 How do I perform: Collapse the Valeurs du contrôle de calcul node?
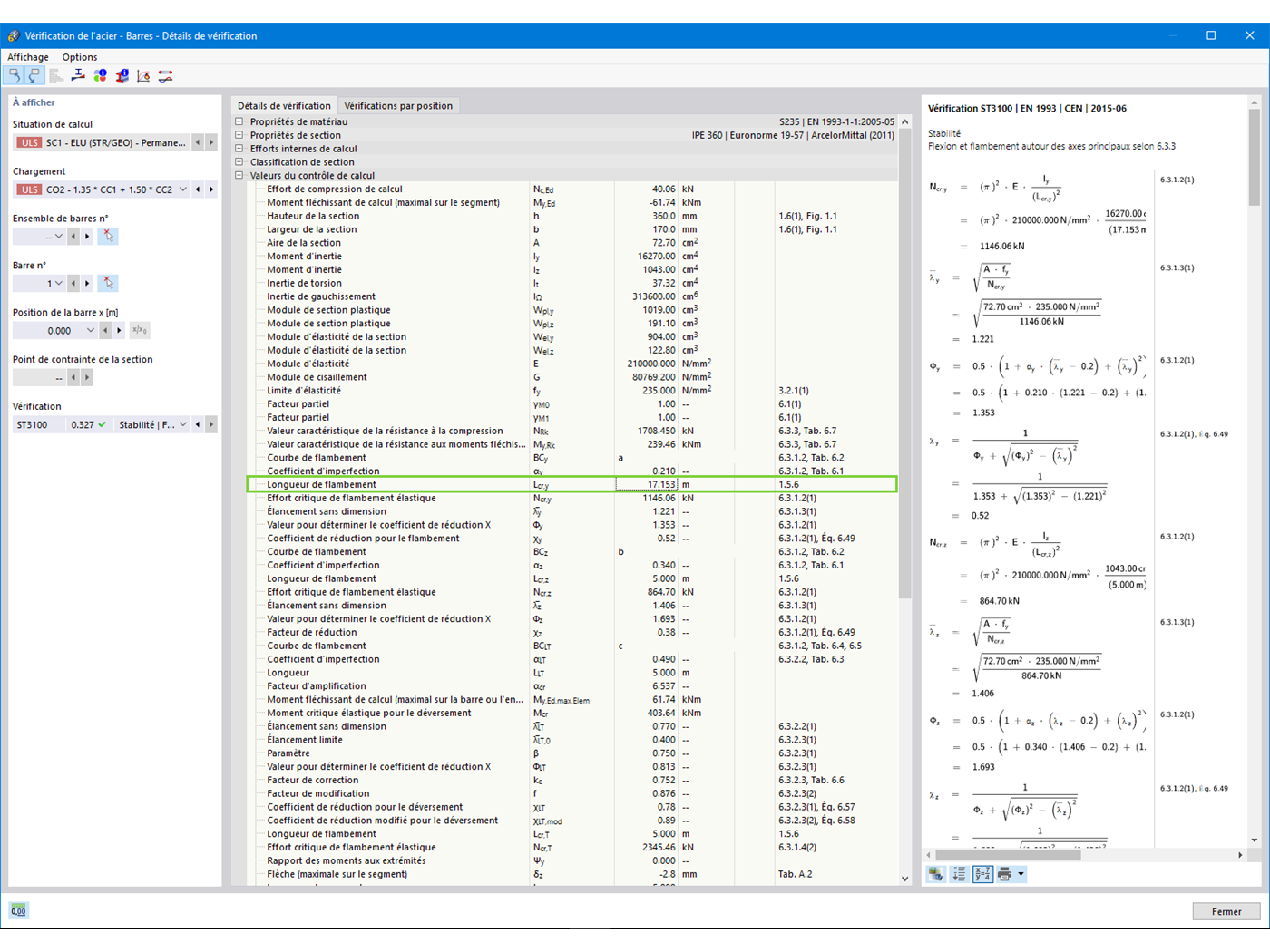tap(239, 176)
